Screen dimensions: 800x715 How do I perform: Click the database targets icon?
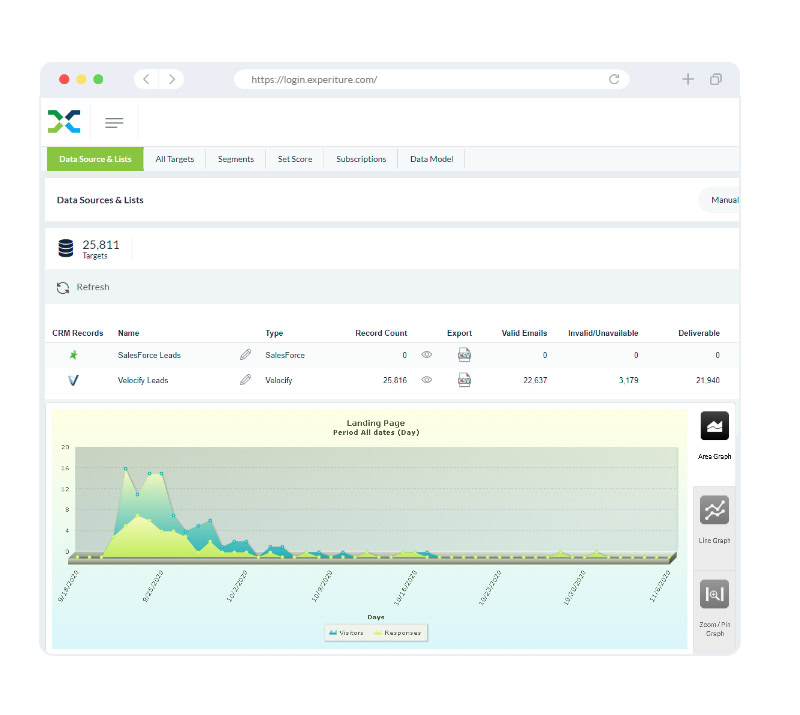pyautogui.click(x=65, y=248)
